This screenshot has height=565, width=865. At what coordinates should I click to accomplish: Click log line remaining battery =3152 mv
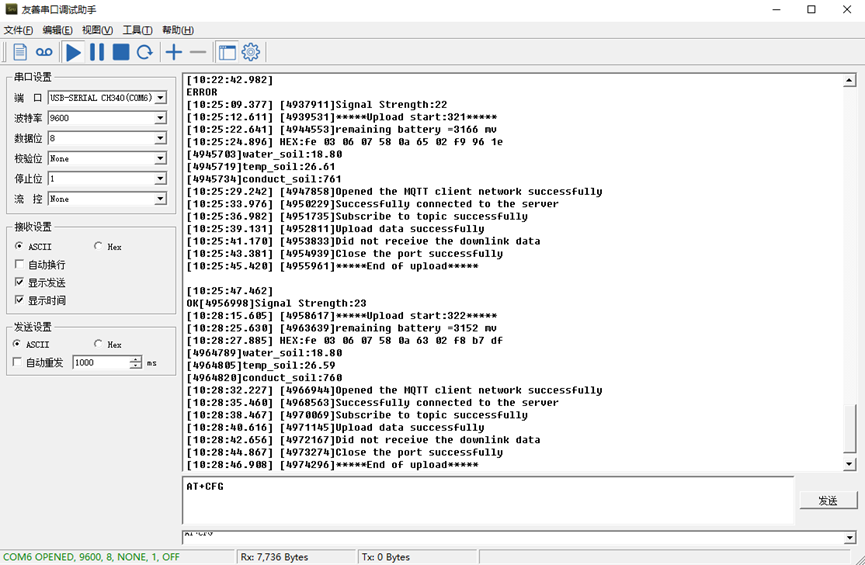pyautogui.click(x=341, y=328)
